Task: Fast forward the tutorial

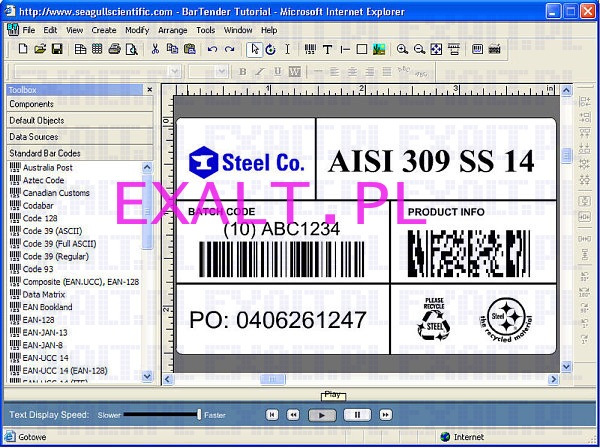Action: tap(385, 415)
